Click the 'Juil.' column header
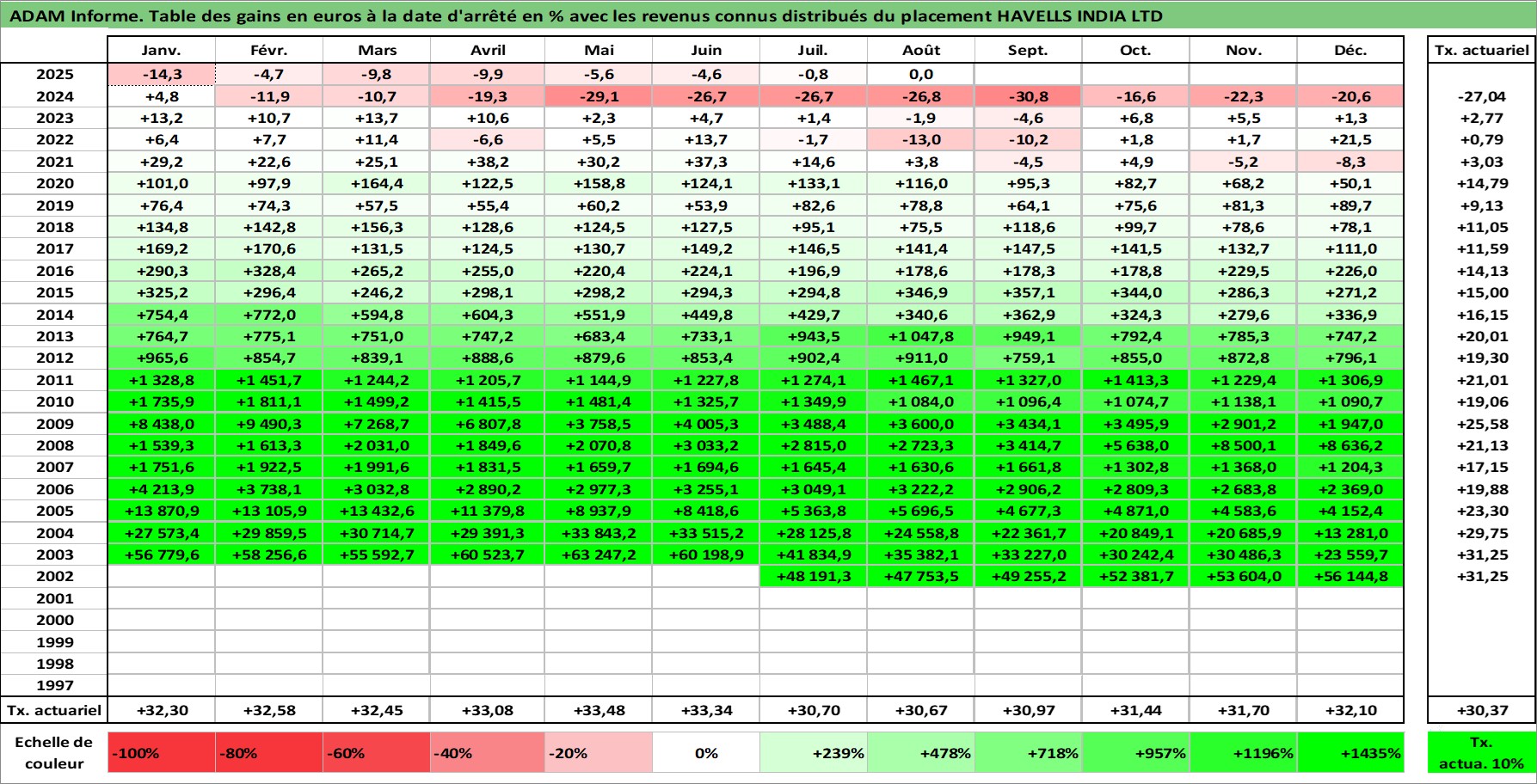1537x784 pixels. 813,50
